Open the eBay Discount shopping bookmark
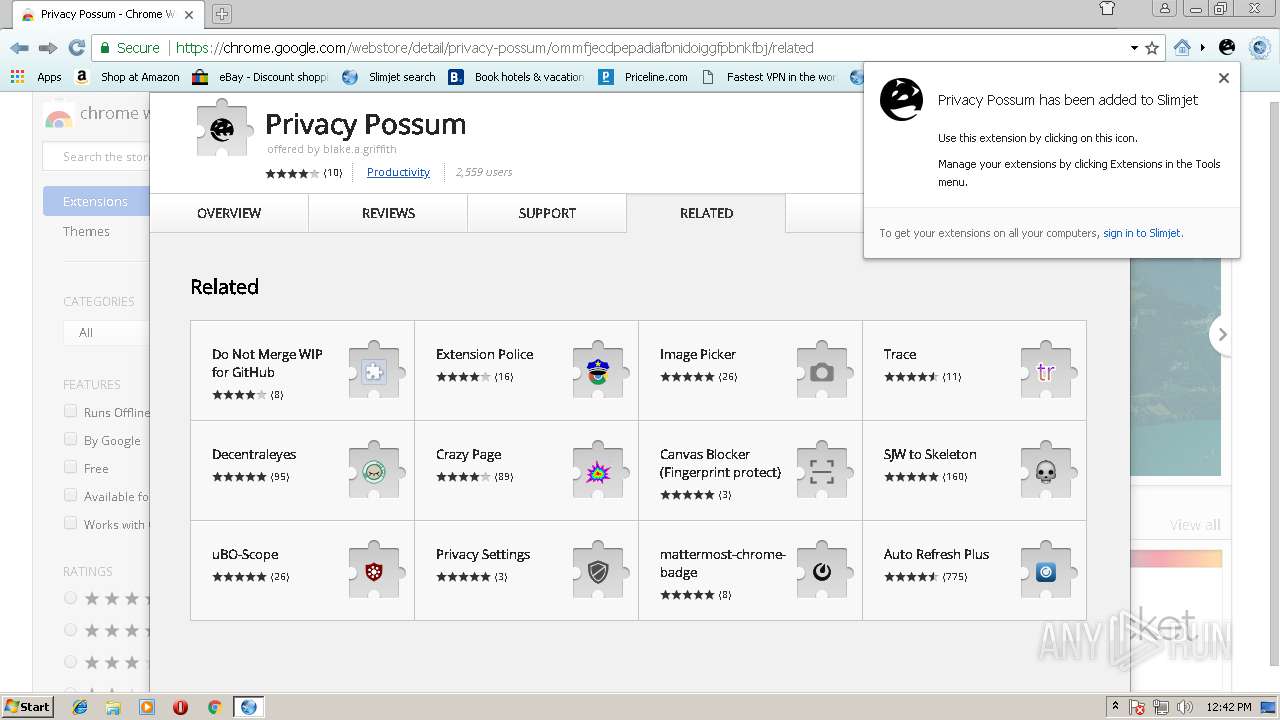This screenshot has width=1280, height=720. [x=260, y=77]
